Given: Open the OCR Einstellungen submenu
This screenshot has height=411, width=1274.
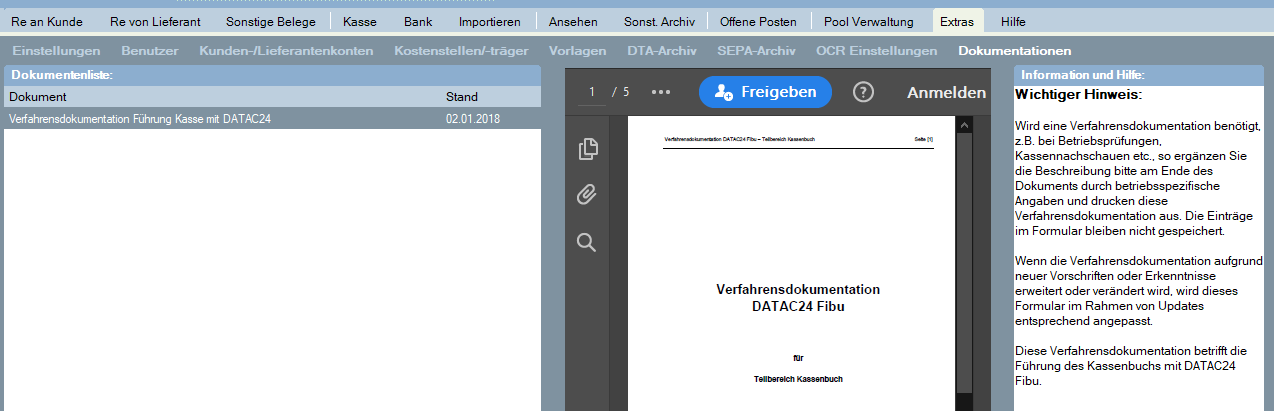Looking at the screenshot, I should (876, 50).
